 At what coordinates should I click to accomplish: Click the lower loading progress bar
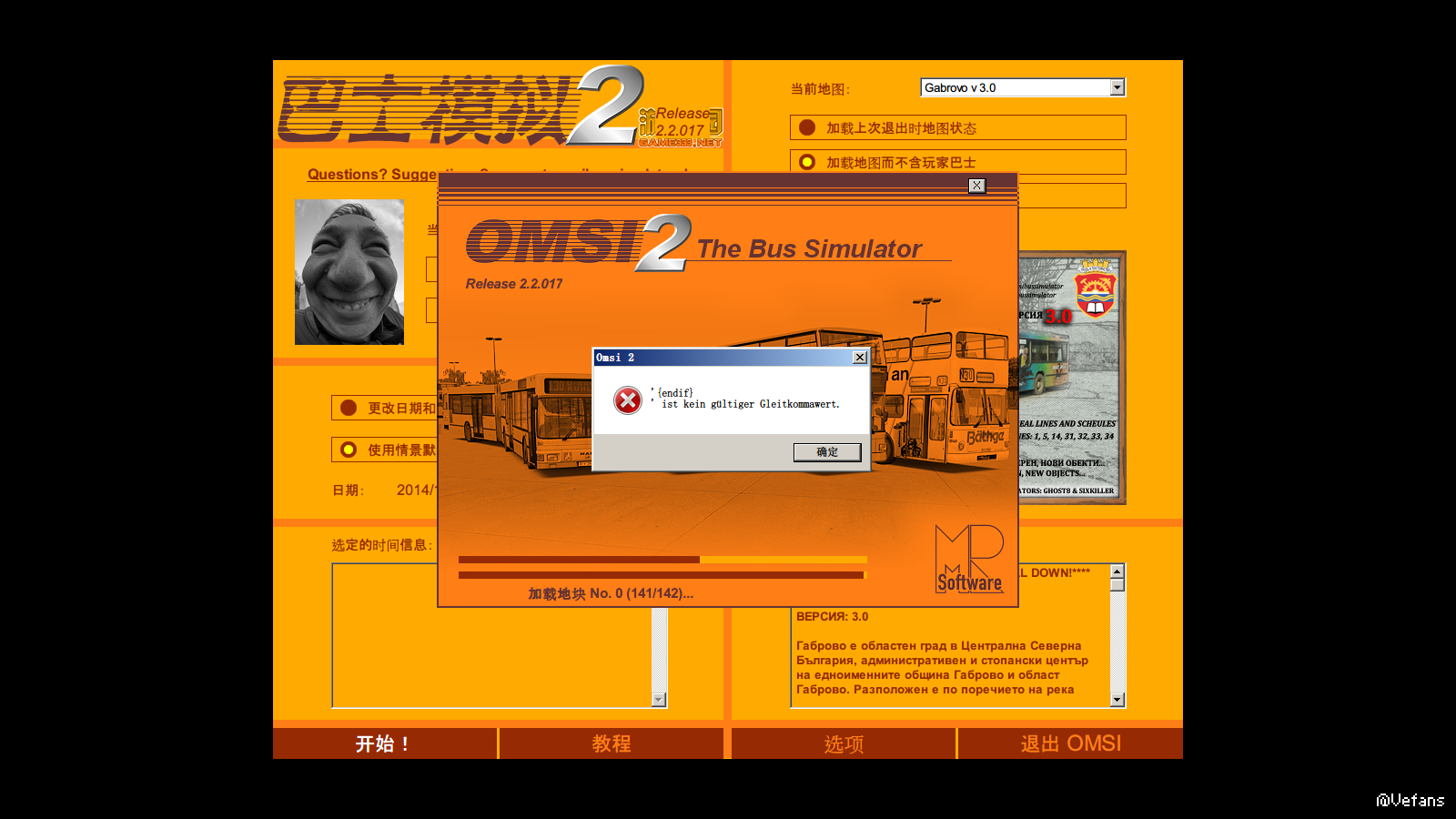pos(662,575)
